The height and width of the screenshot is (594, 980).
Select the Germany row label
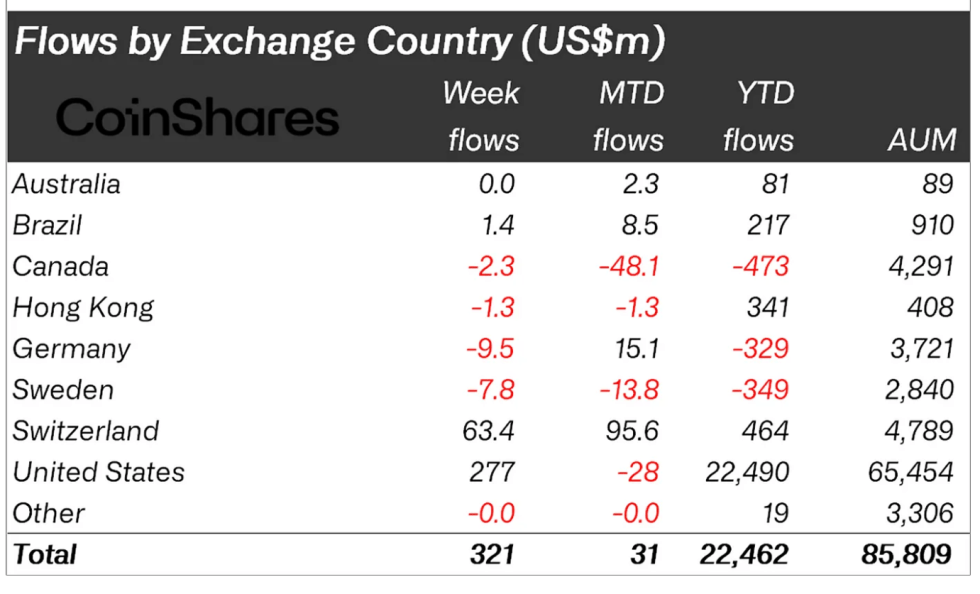71,348
